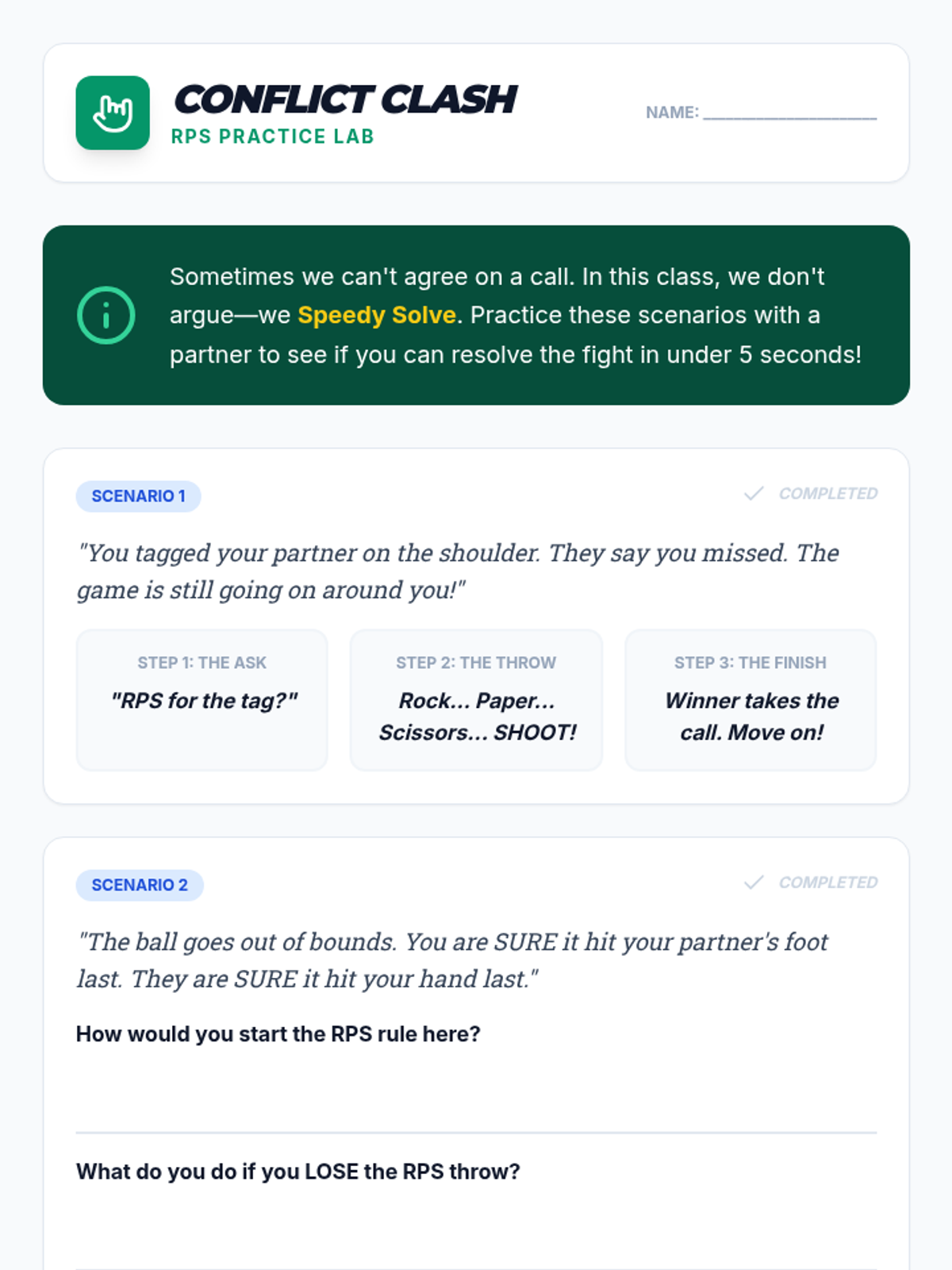Select the SCENARIO 1 badge
This screenshot has height=1270, width=952.
(x=138, y=496)
